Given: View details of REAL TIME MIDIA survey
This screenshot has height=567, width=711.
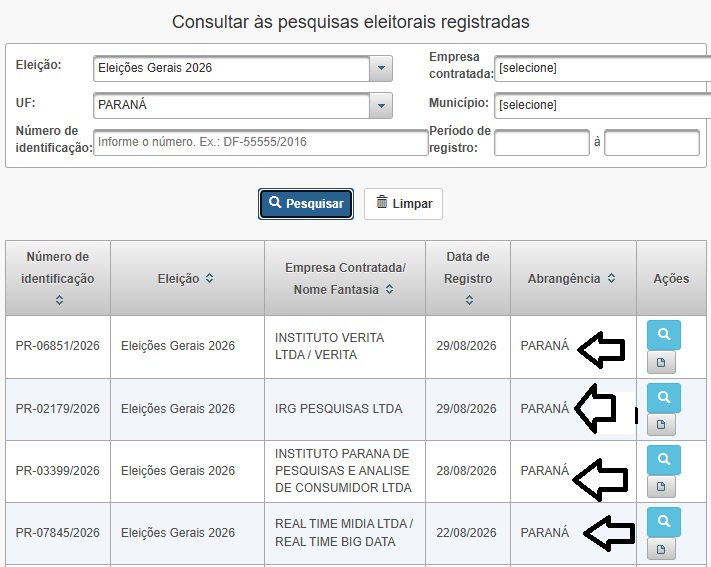Looking at the screenshot, I should (x=663, y=522).
